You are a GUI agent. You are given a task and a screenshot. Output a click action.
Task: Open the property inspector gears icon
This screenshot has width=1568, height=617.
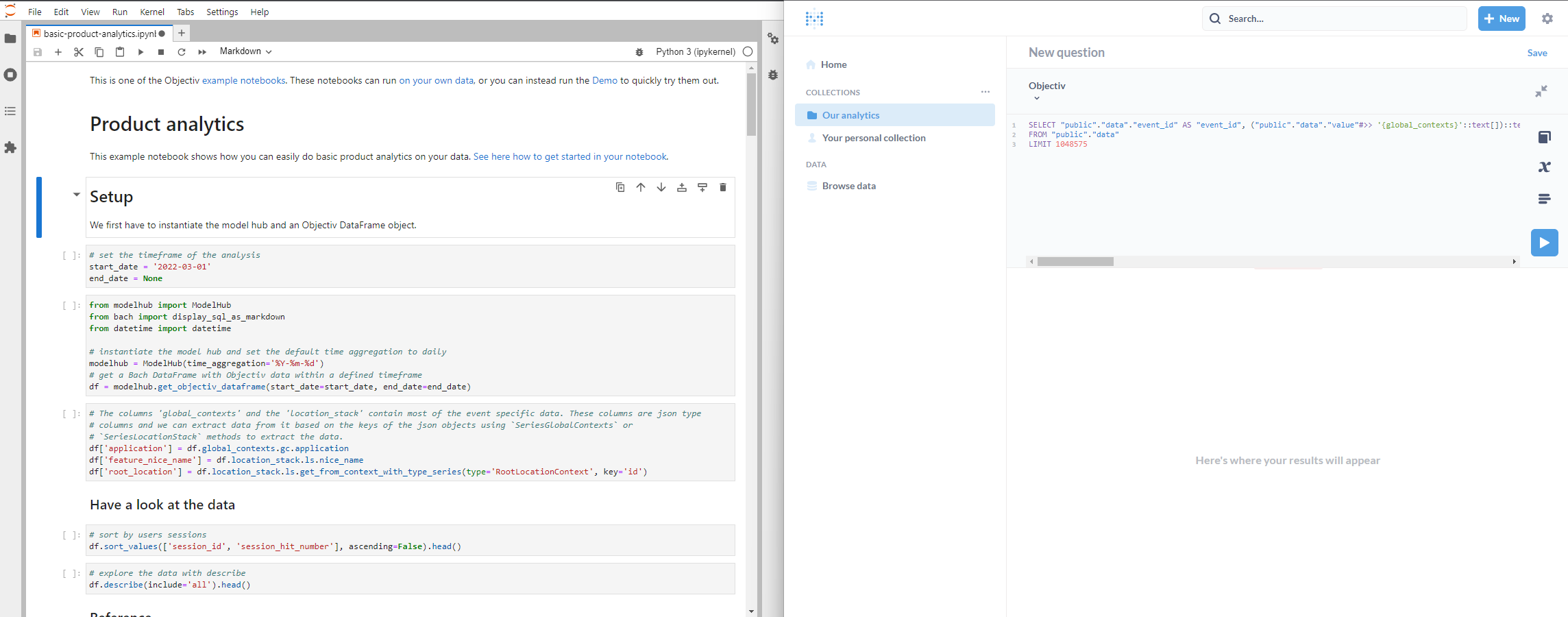pos(773,39)
